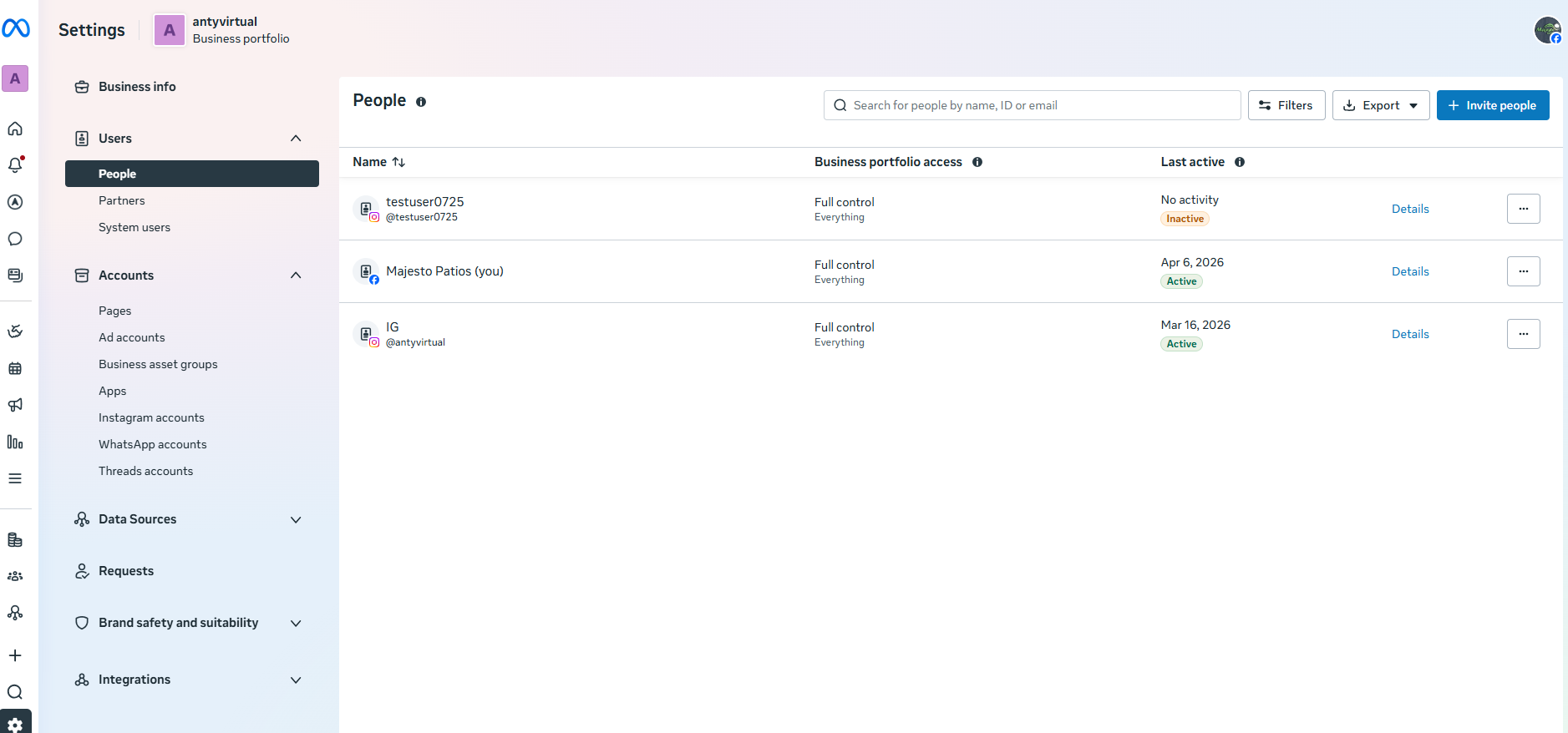This screenshot has width=1568, height=733.
Task: Open the Export dropdown
Action: pos(1381,105)
